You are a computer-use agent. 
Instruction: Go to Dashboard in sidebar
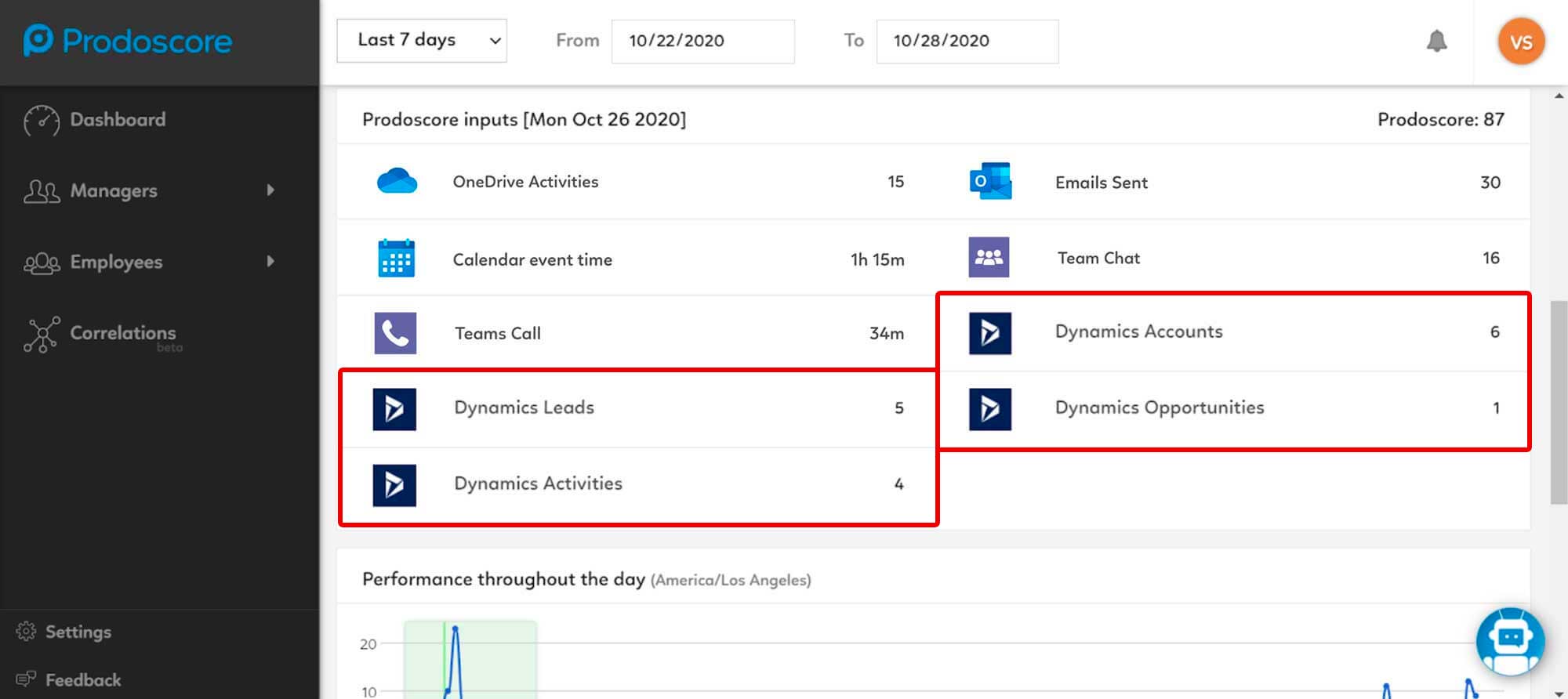118,120
